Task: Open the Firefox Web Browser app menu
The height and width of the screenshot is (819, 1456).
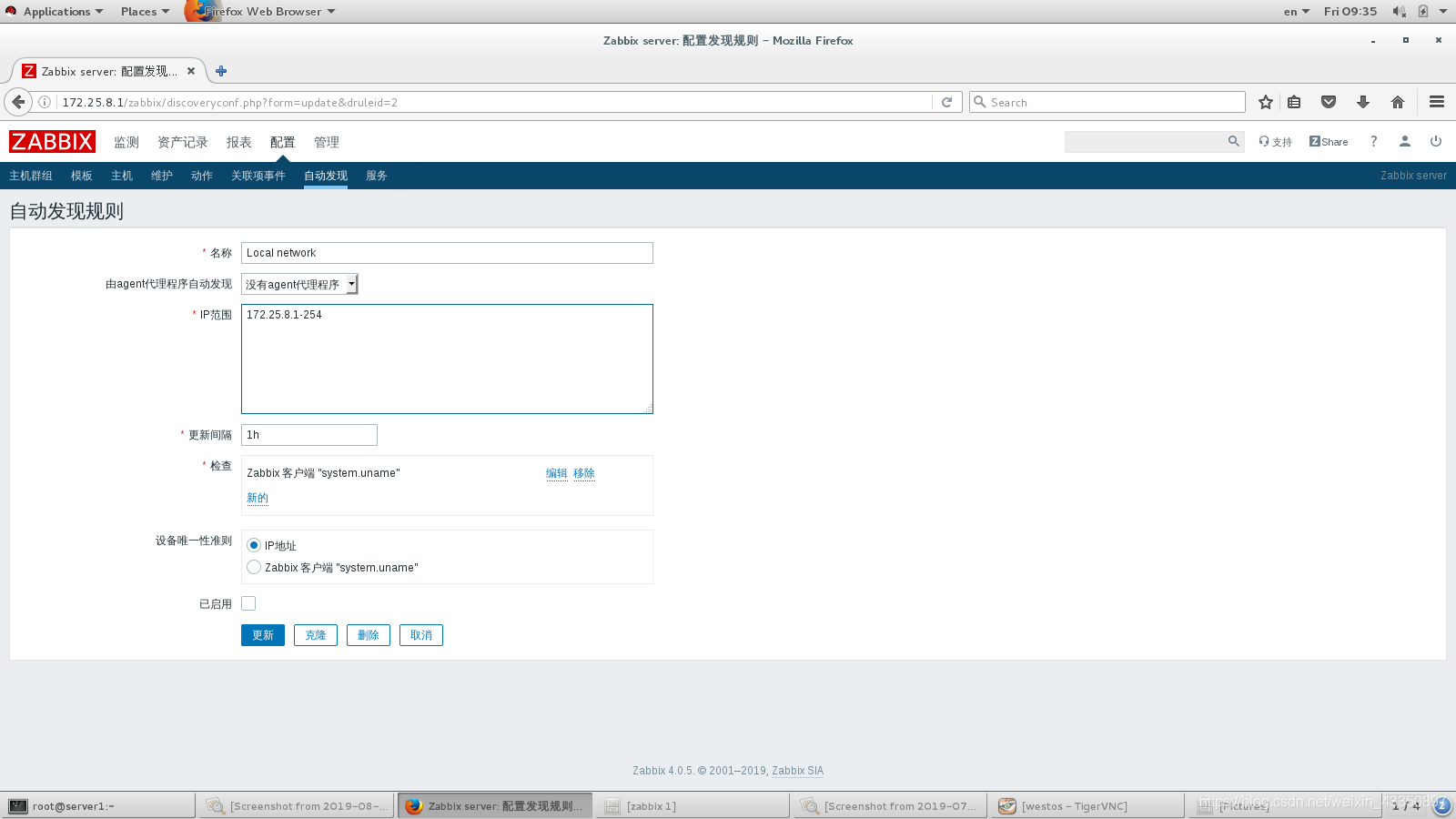Action: tap(261, 11)
